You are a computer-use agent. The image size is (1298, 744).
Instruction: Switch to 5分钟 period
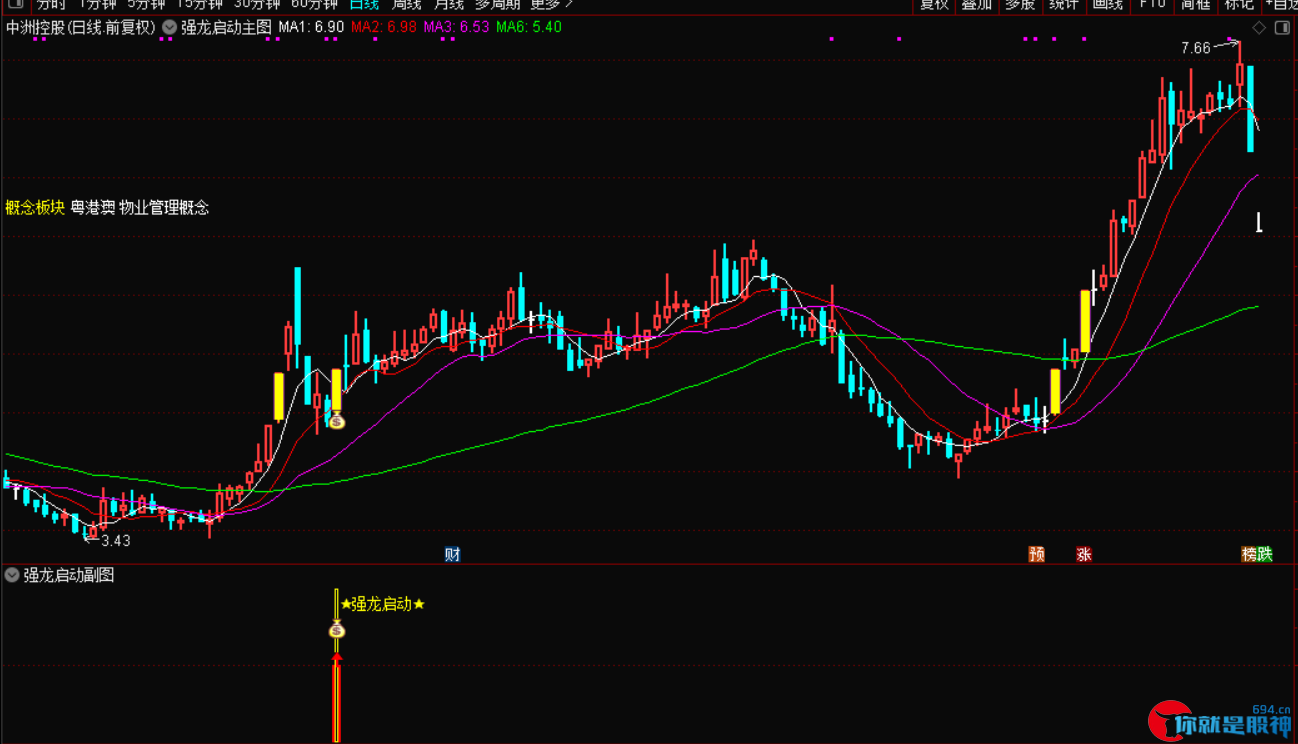click(x=146, y=4)
